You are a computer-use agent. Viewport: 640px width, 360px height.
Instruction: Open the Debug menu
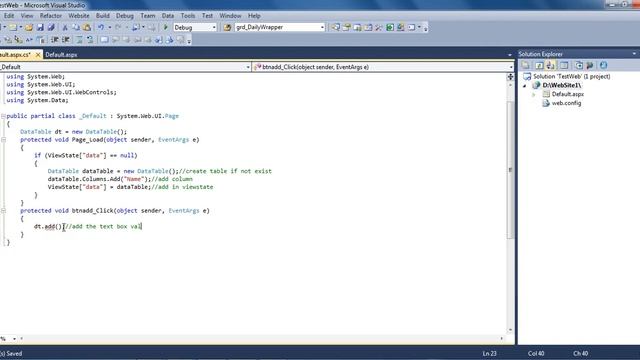click(x=124, y=16)
